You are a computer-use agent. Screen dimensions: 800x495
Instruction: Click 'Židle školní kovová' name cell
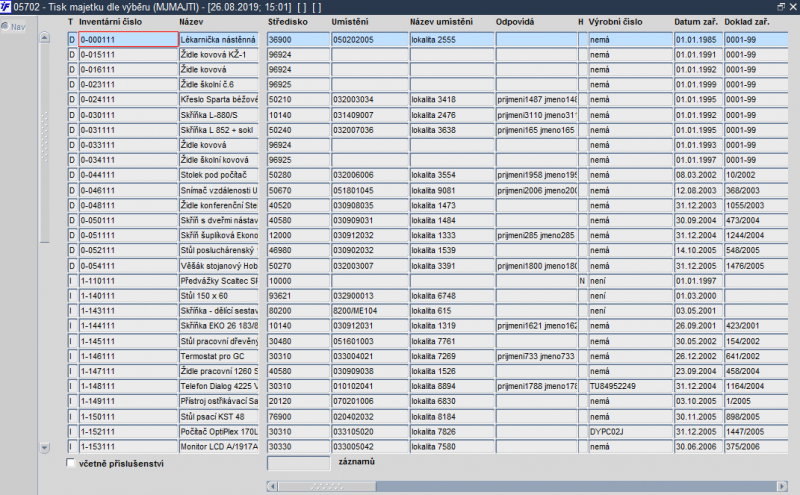(x=219, y=160)
